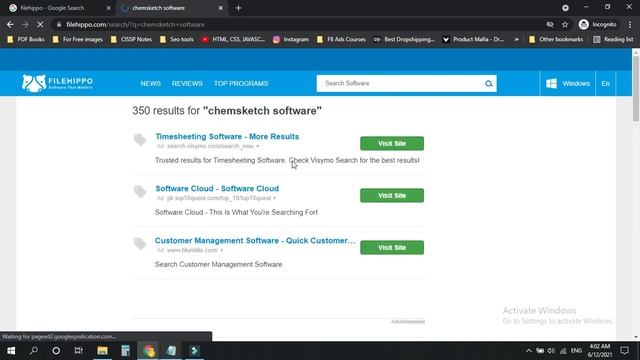
Task: Click into the Search Software field
Action: click(400, 83)
